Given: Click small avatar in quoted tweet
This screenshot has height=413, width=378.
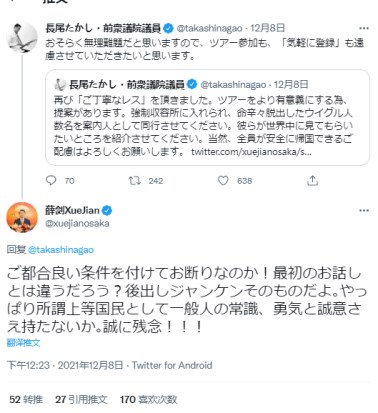Looking at the screenshot, I should click(x=60, y=84).
